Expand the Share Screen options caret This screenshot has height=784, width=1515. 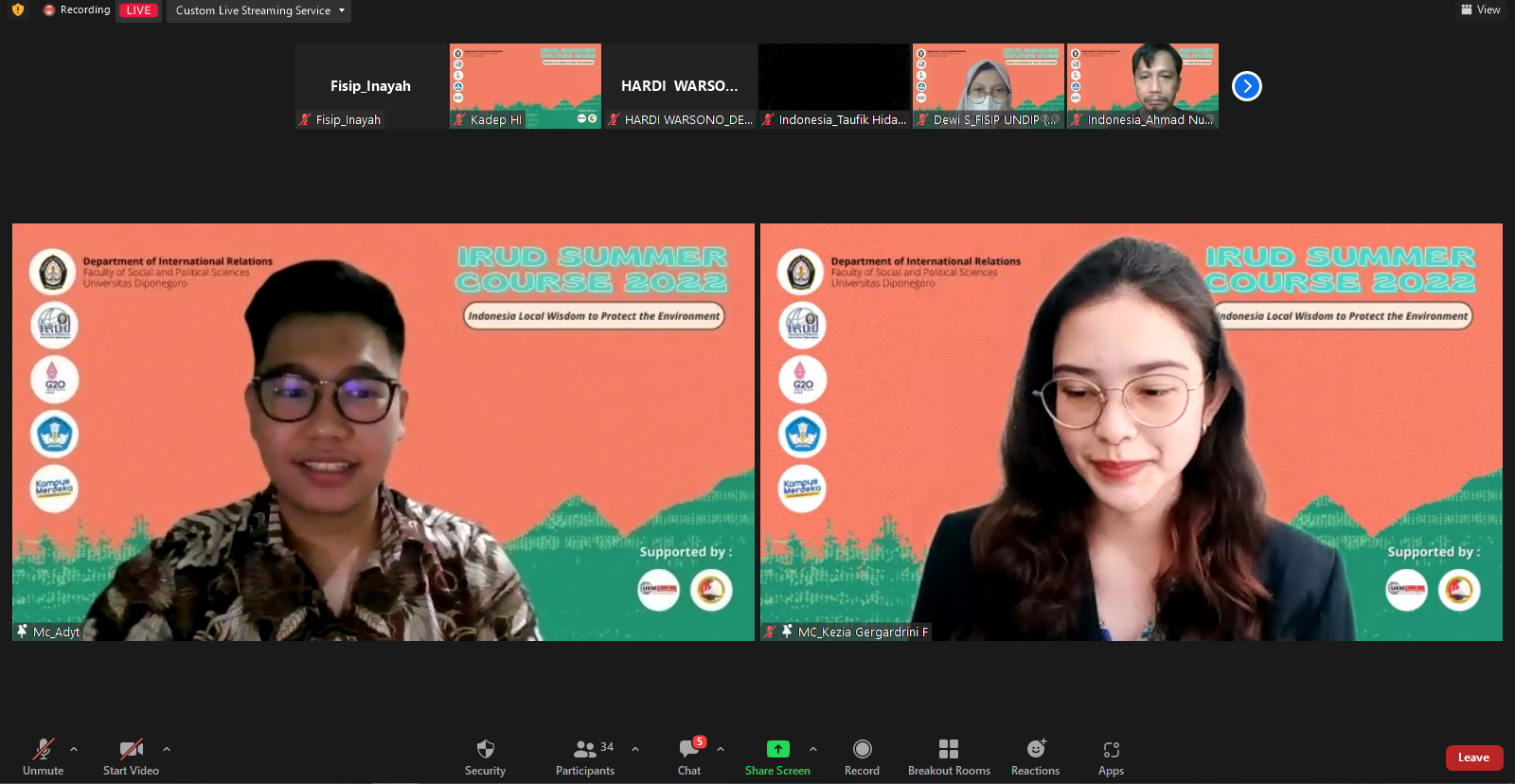pos(813,749)
